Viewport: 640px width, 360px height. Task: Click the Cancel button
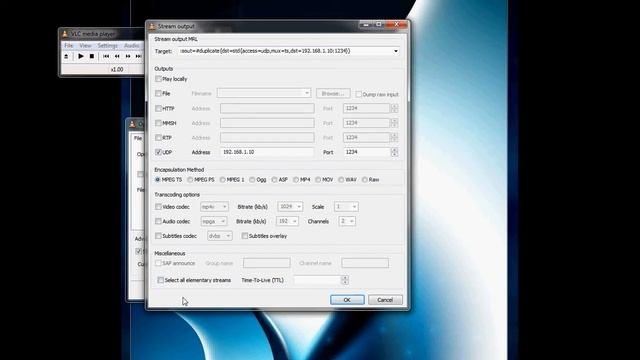[x=385, y=300]
